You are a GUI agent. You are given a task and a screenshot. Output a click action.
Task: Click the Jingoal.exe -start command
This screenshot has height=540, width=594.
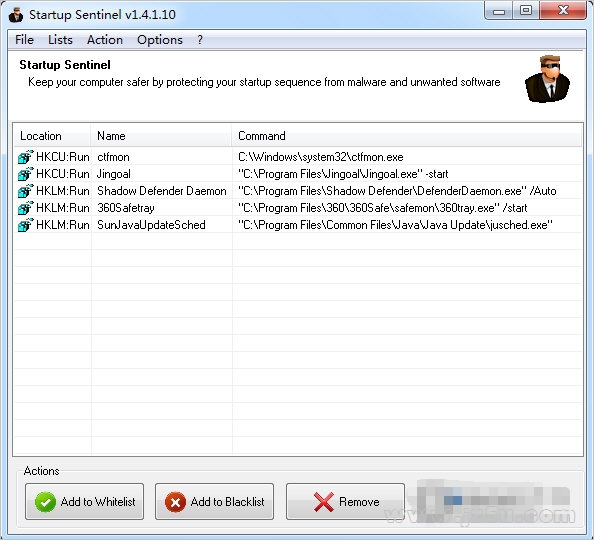point(343,174)
